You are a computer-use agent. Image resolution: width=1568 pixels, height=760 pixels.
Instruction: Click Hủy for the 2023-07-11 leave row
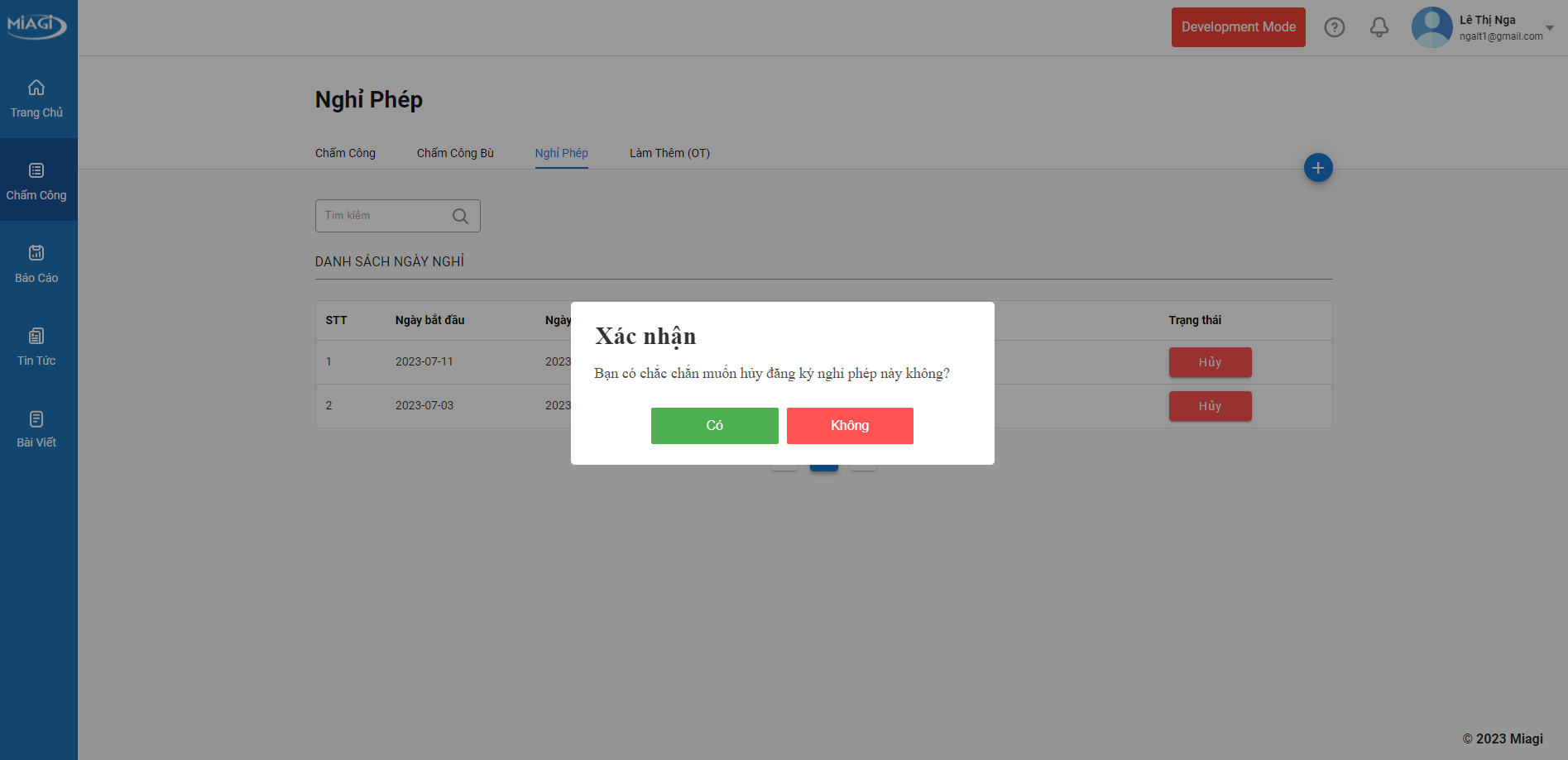(x=1209, y=362)
